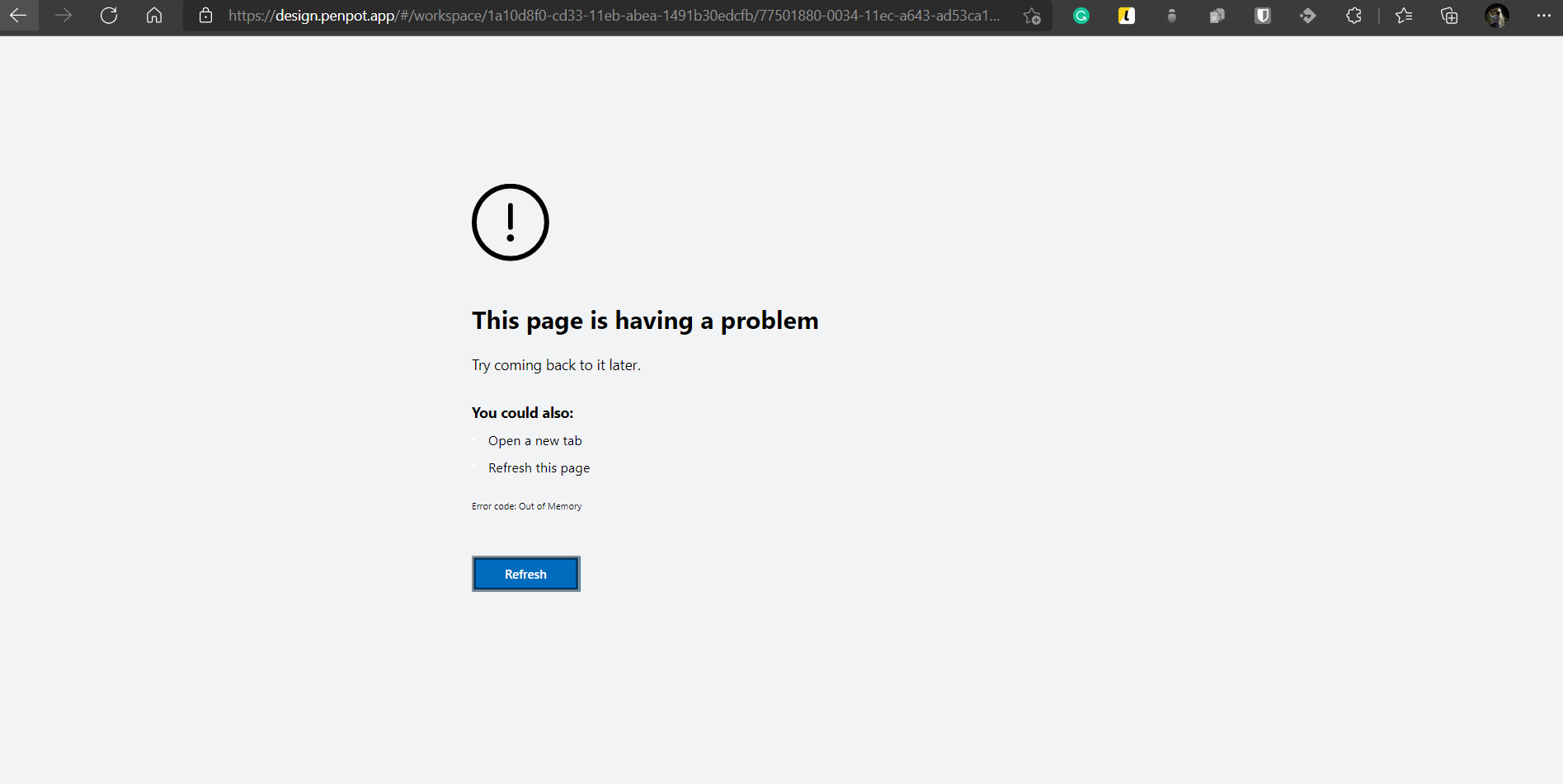Open the Bitwarden password manager extension

click(x=1262, y=16)
